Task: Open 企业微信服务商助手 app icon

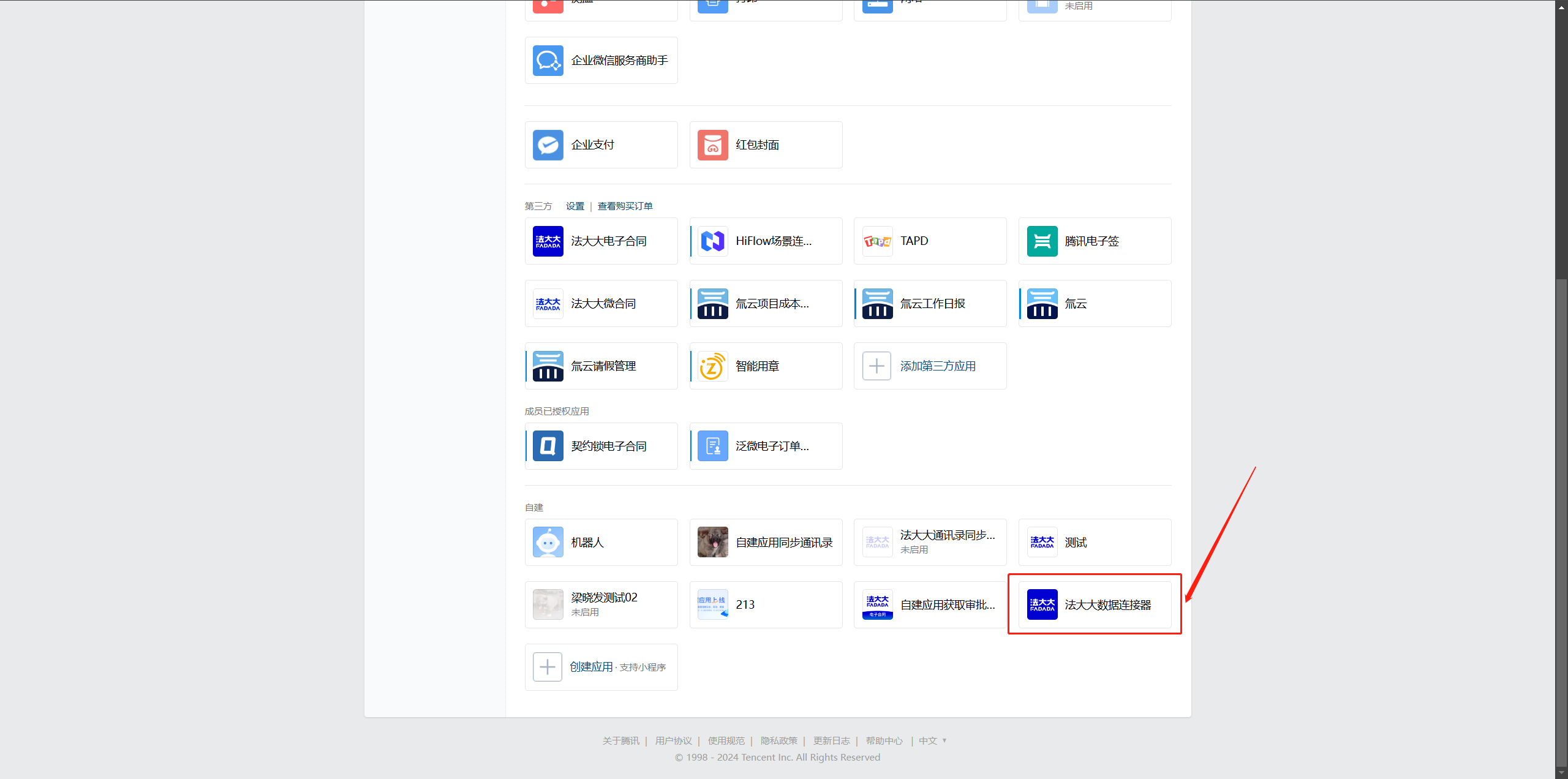Action: coord(548,61)
